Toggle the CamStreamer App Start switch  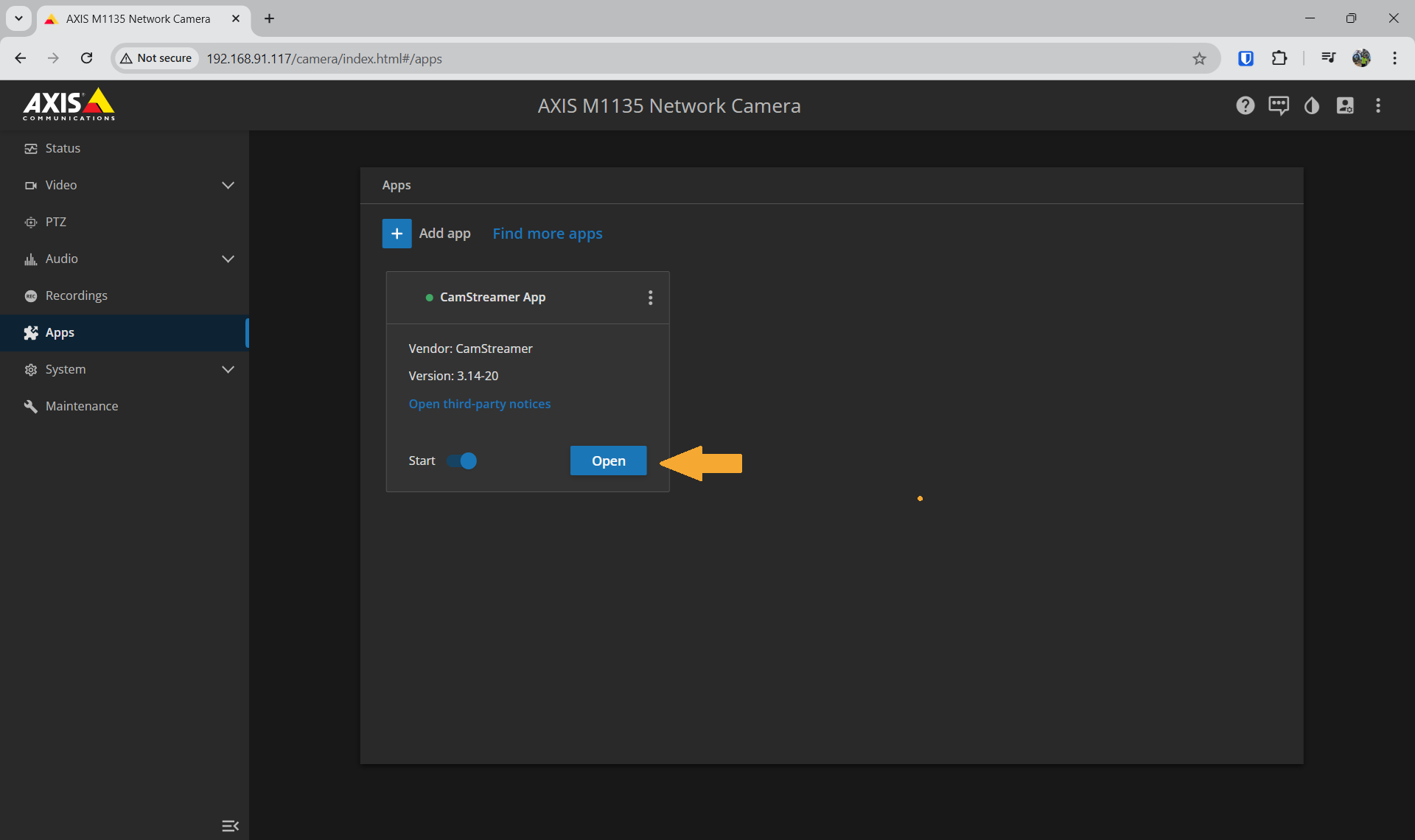(x=462, y=461)
